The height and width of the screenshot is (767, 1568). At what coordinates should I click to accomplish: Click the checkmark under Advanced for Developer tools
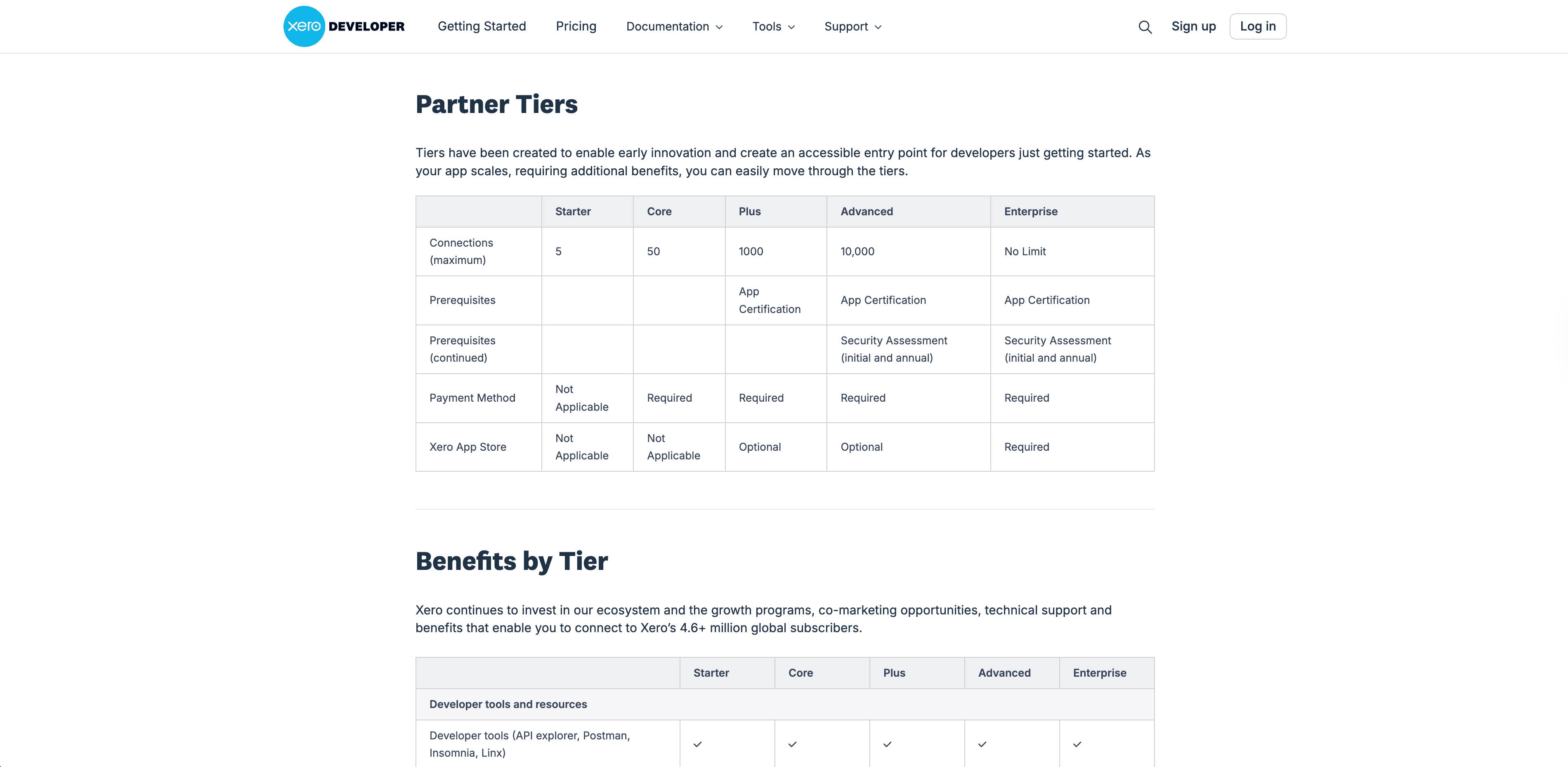point(982,744)
